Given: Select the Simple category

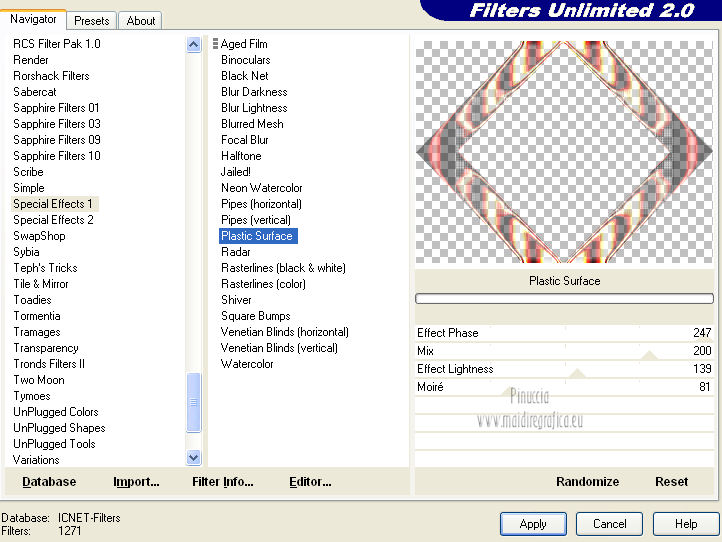Looking at the screenshot, I should click(29, 188).
